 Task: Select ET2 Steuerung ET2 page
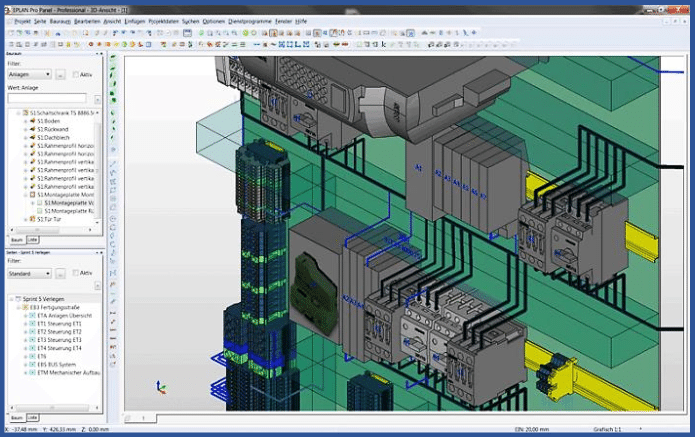pos(59,332)
